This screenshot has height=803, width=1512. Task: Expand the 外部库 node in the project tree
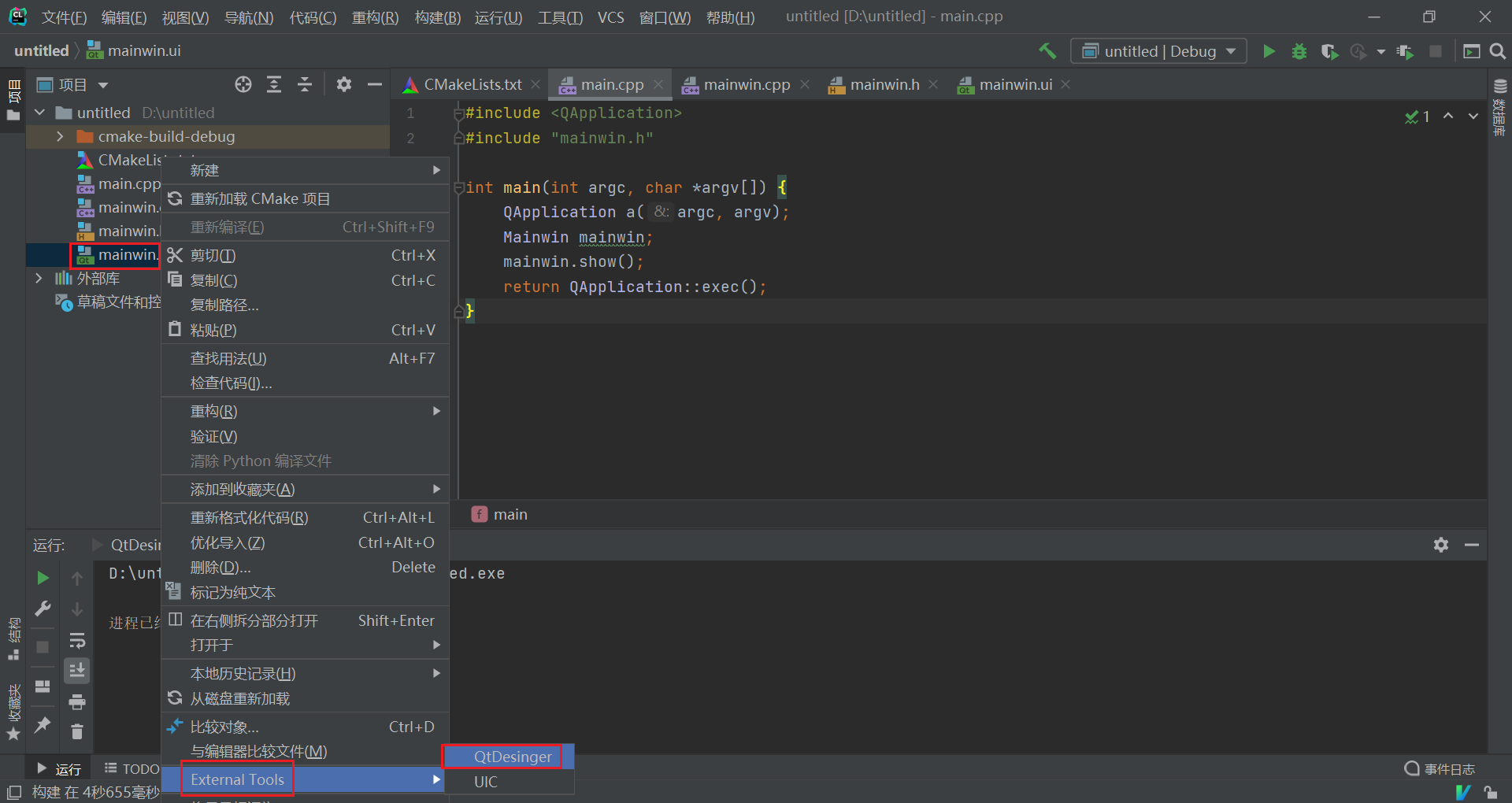pyautogui.click(x=39, y=278)
